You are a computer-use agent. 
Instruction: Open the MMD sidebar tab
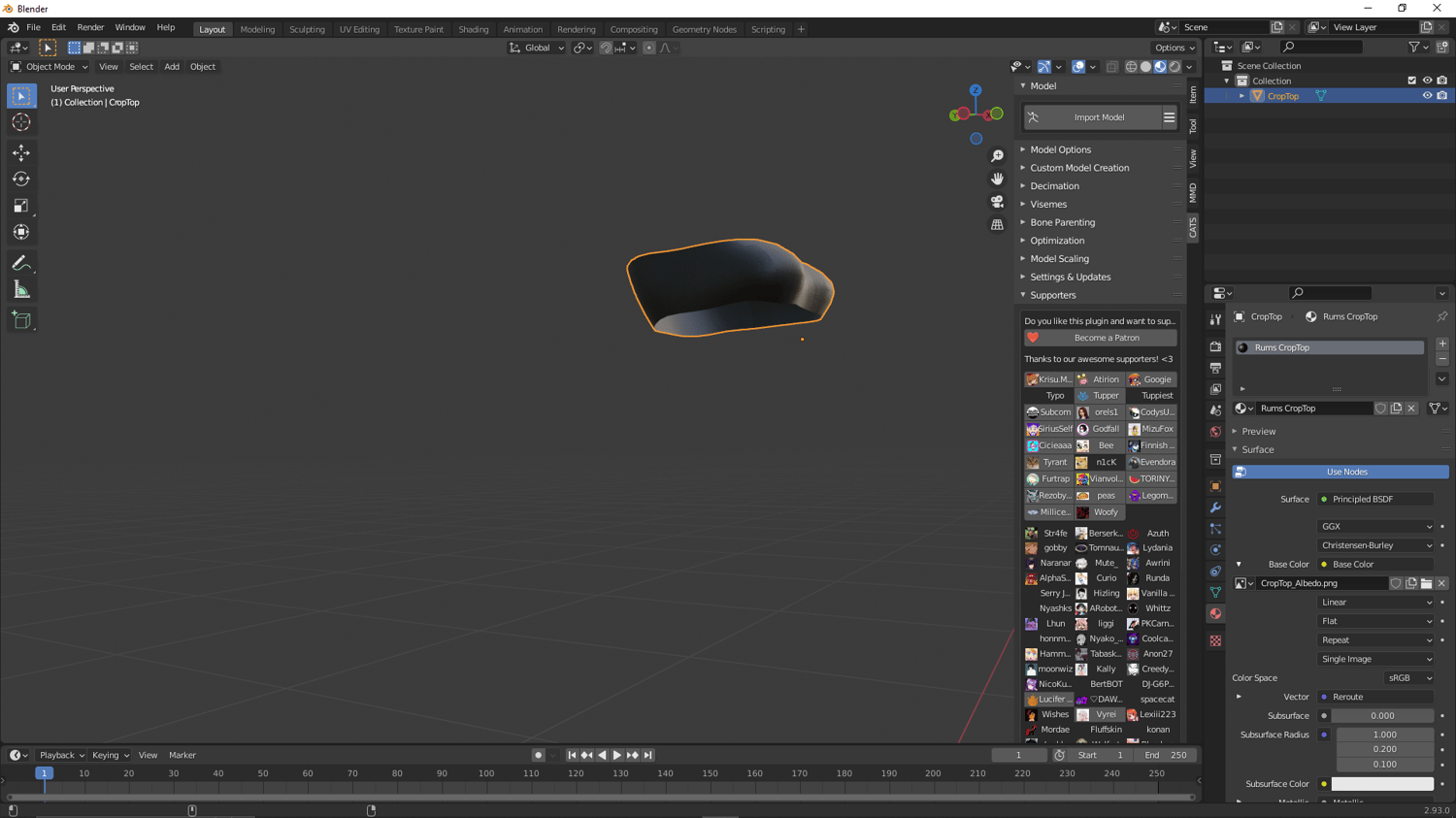(1193, 192)
